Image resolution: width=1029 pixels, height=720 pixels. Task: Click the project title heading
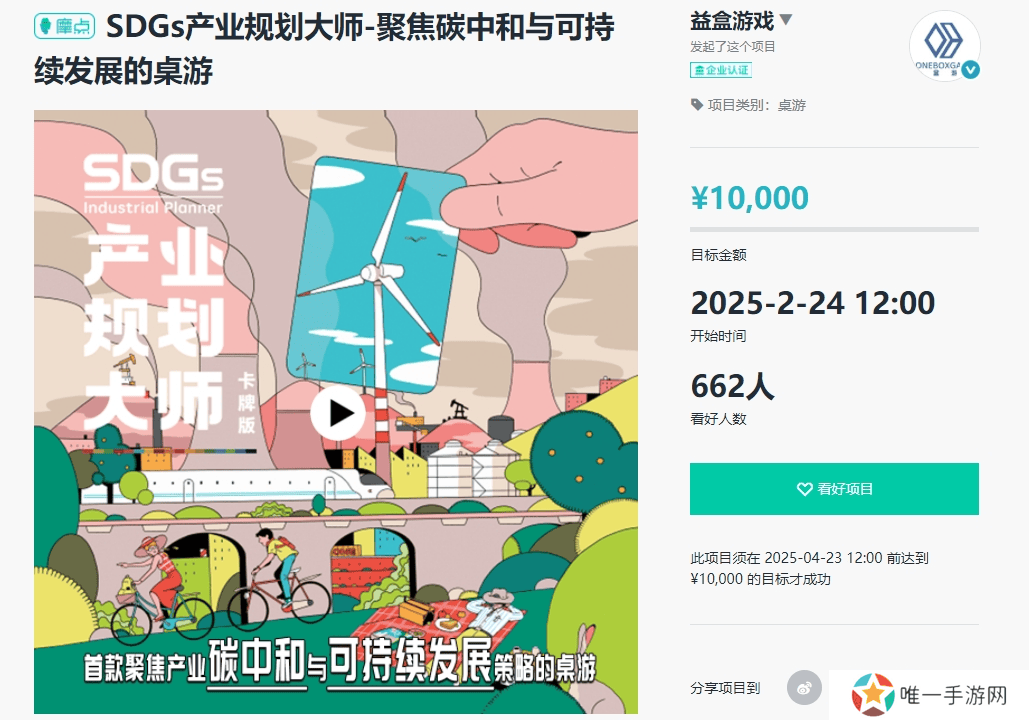324,49
